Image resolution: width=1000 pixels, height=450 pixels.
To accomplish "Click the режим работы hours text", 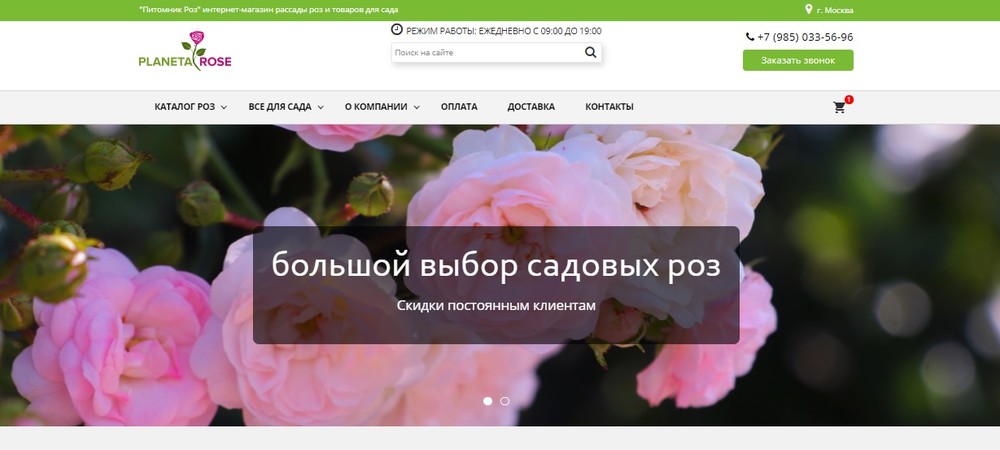I will [x=504, y=31].
